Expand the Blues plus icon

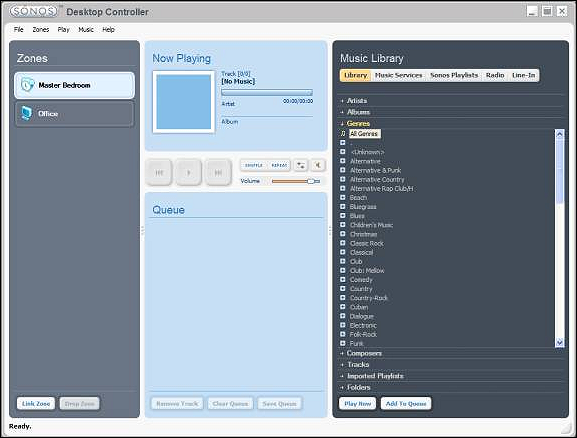(343, 216)
